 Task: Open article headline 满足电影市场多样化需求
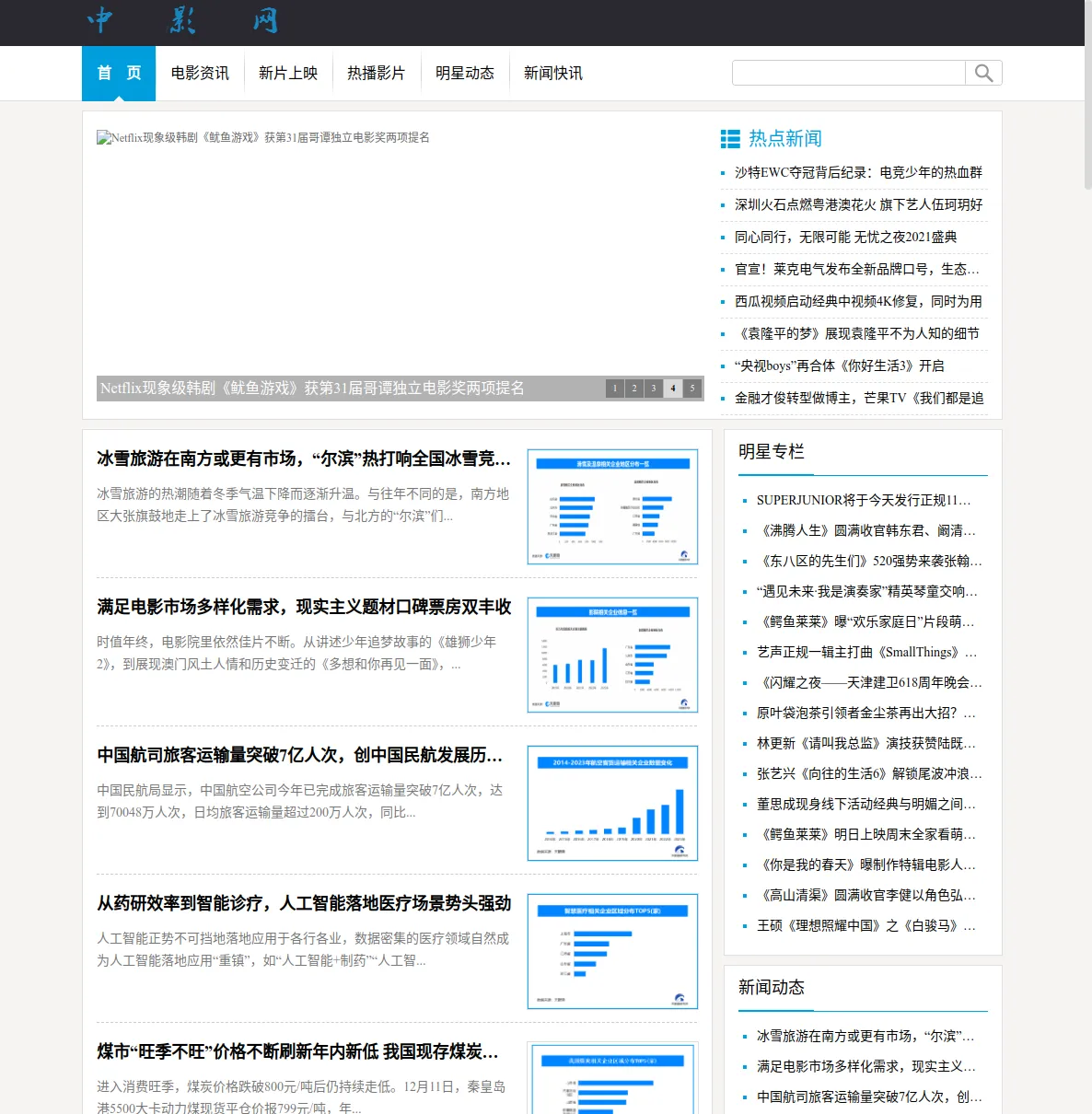click(304, 607)
